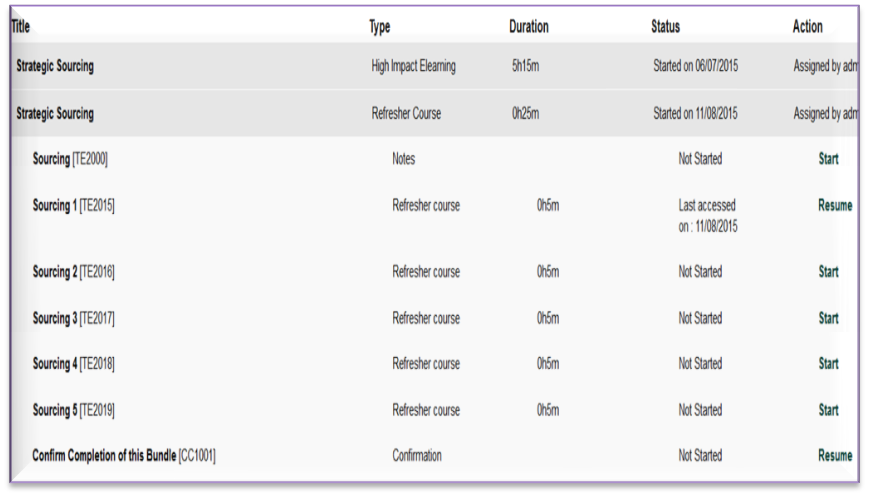Select the Duration column header
This screenshot has height=497, width=869.
tap(528, 27)
